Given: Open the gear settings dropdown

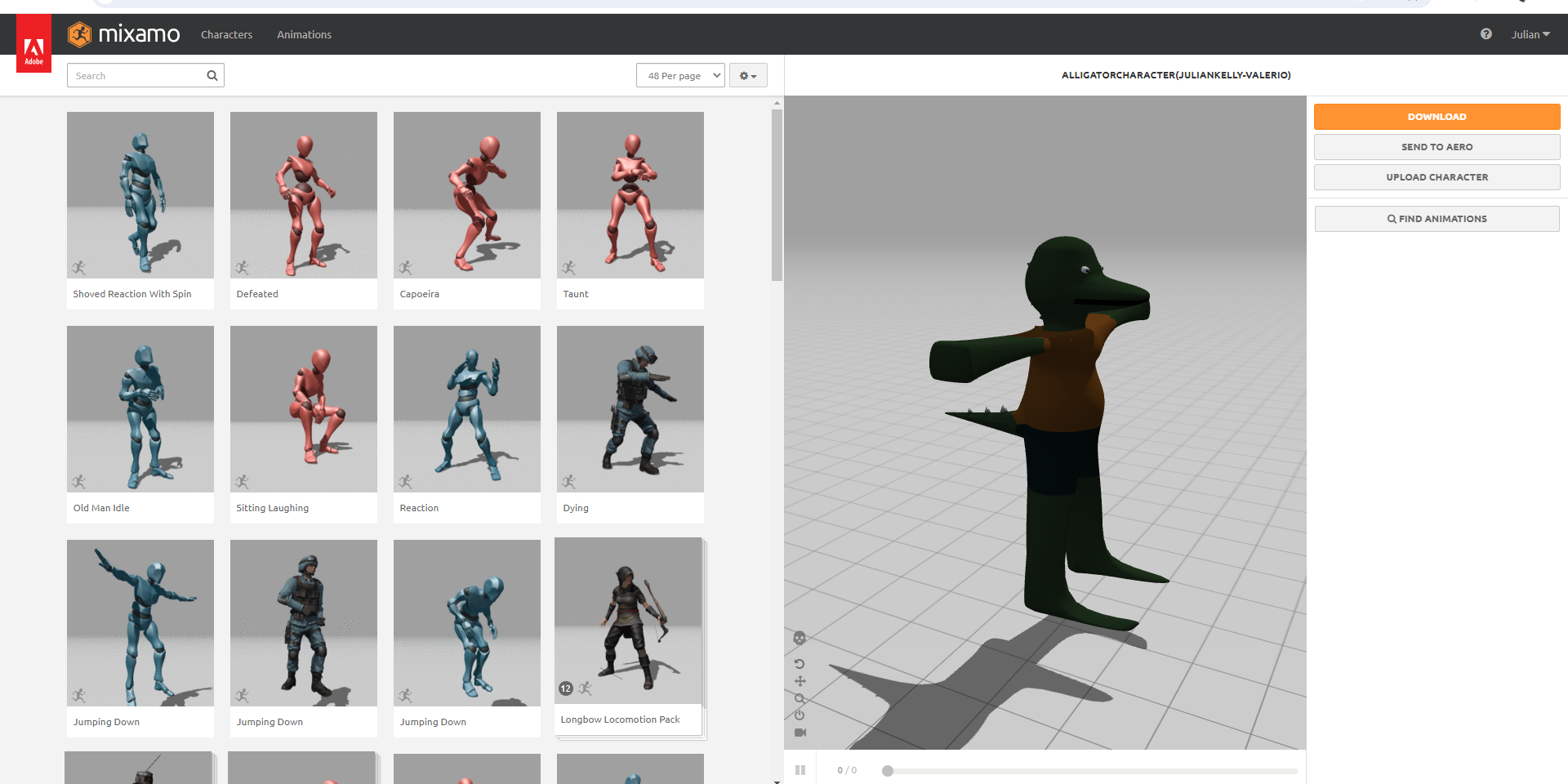Looking at the screenshot, I should [x=748, y=75].
